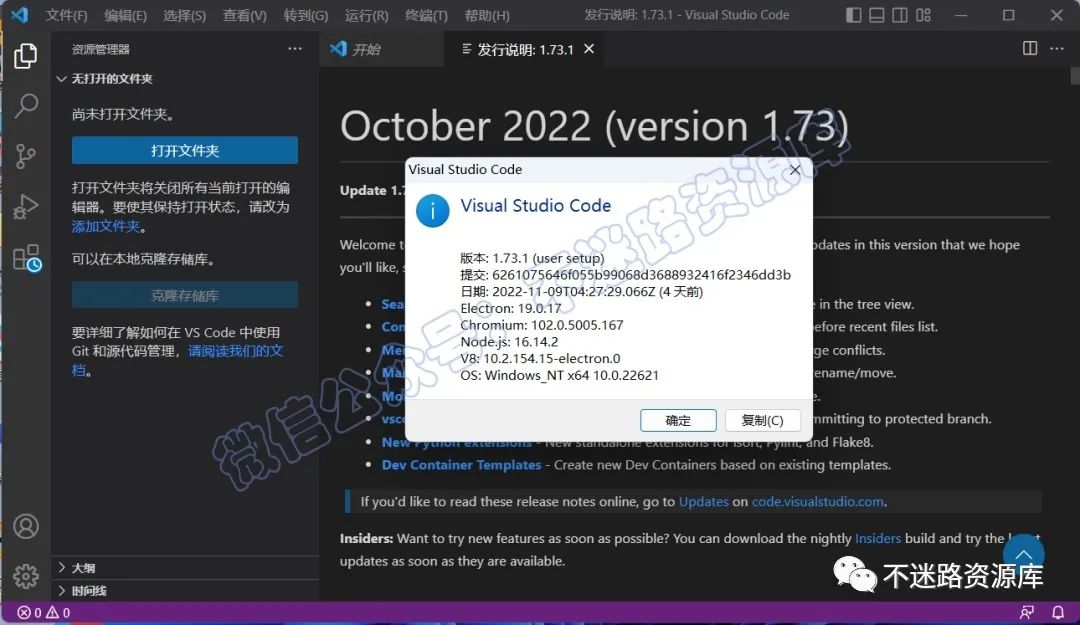The image size is (1080, 625).
Task: Select the 发行说明: 1.73.1 tab
Action: click(x=526, y=49)
